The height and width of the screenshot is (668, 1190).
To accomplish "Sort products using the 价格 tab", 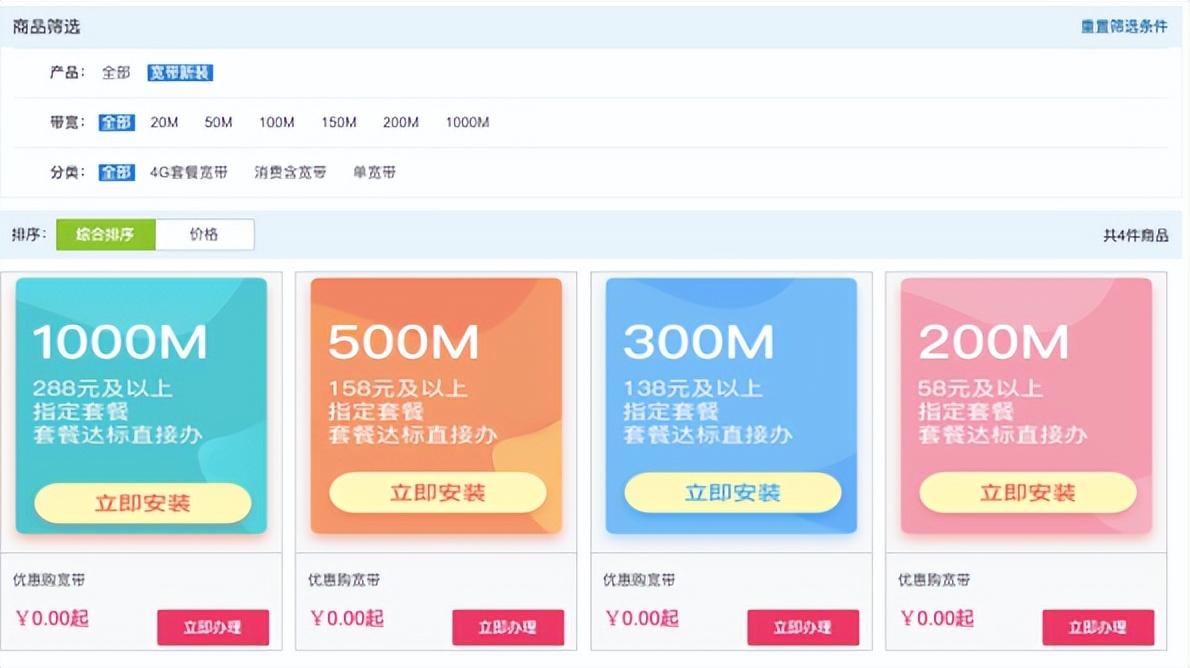I will [x=204, y=235].
